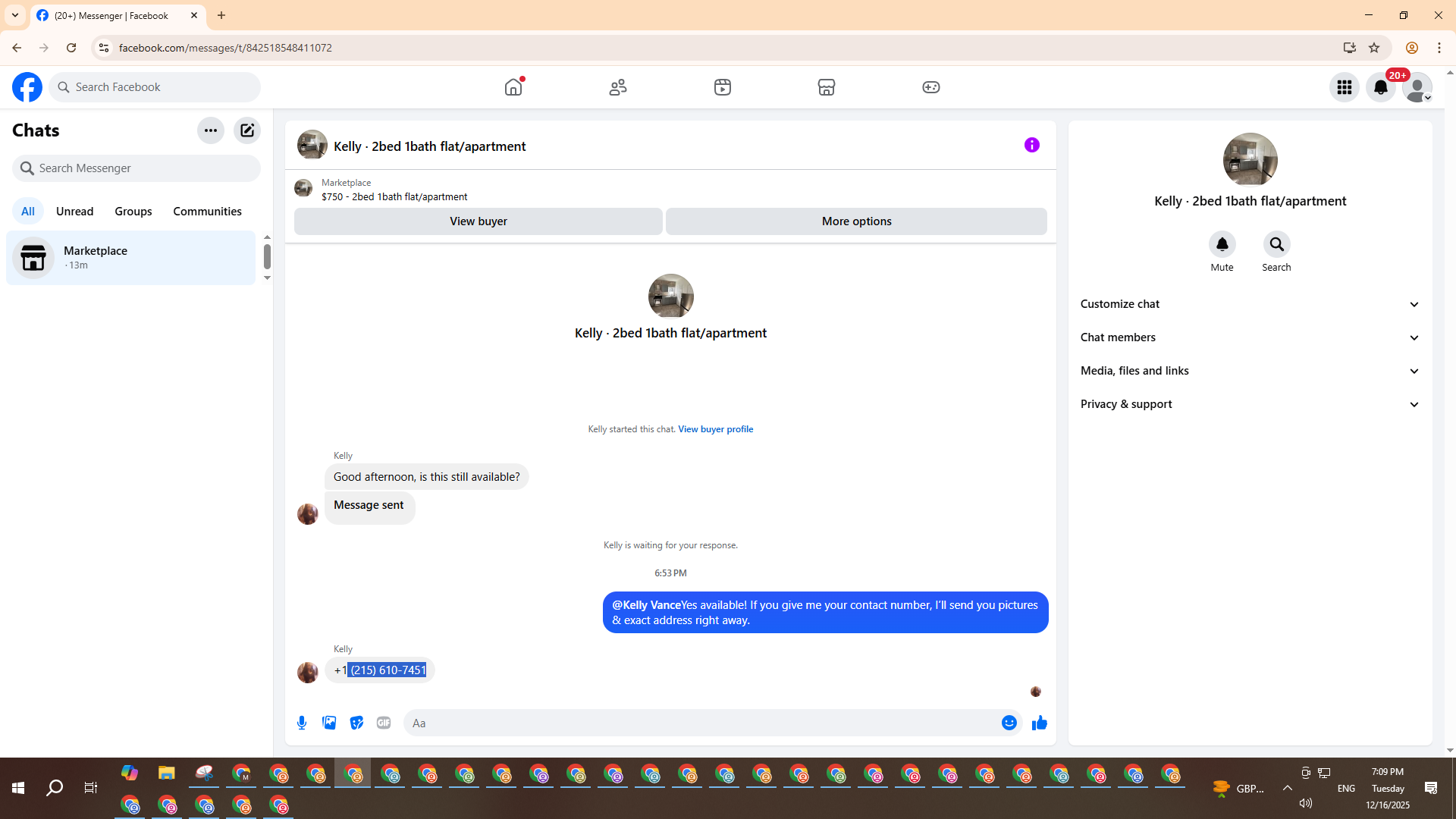Open the account profile menu
The height and width of the screenshot is (819, 1456).
pyautogui.click(x=1417, y=87)
